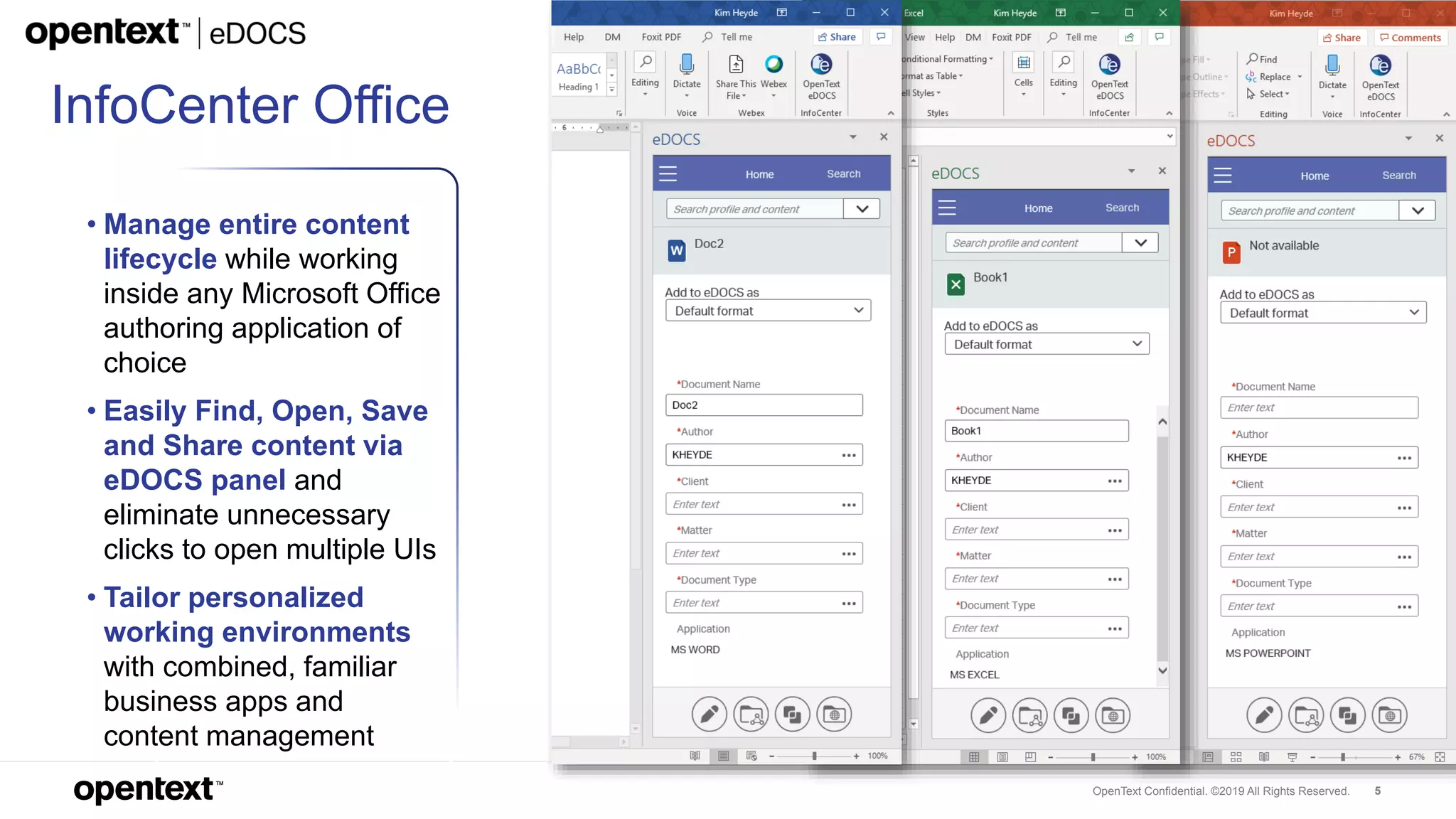The width and height of the screenshot is (1456, 819).
Task: Expand Default format dropdown in Word panel
Action: coord(858,311)
